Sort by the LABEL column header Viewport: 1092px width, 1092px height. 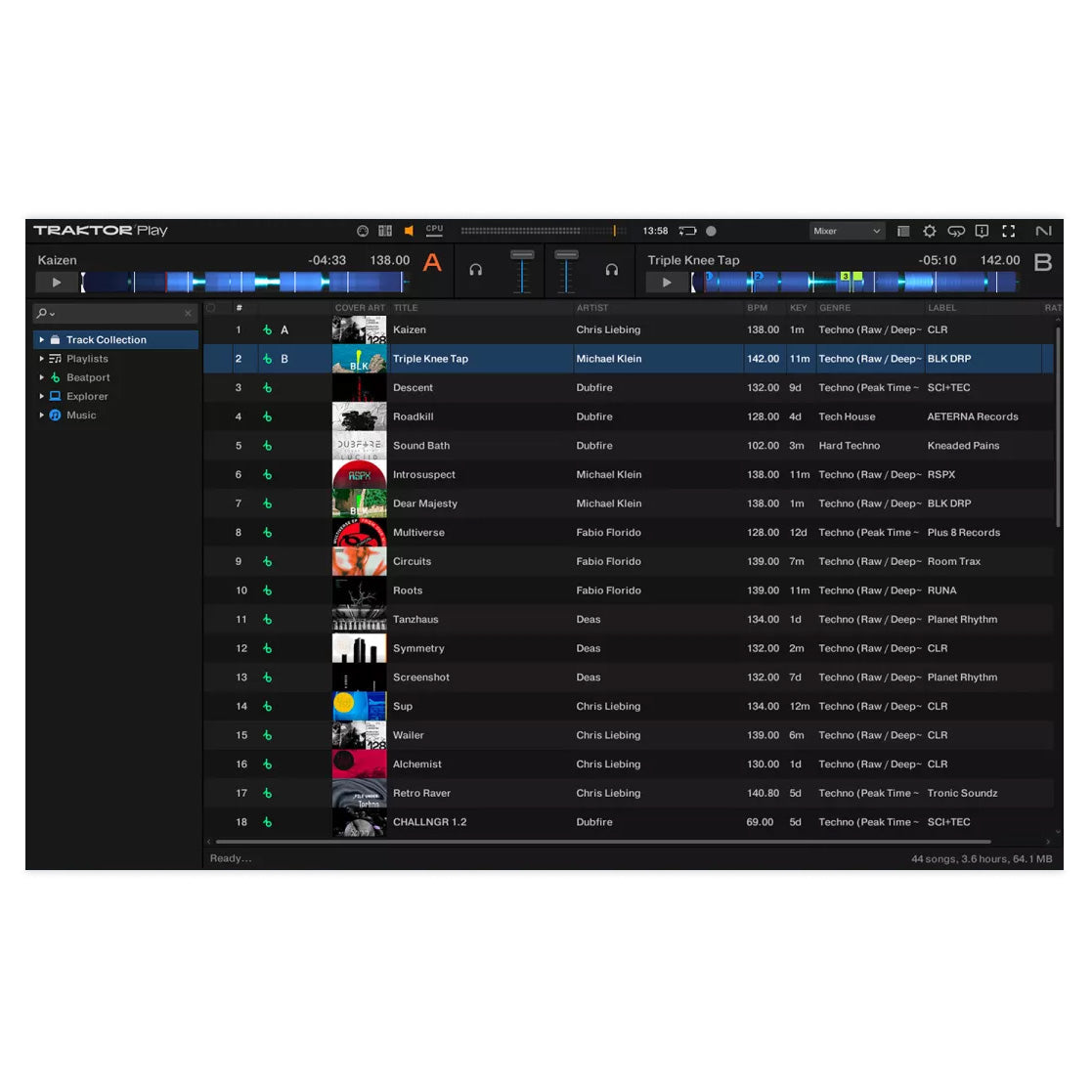point(941,308)
